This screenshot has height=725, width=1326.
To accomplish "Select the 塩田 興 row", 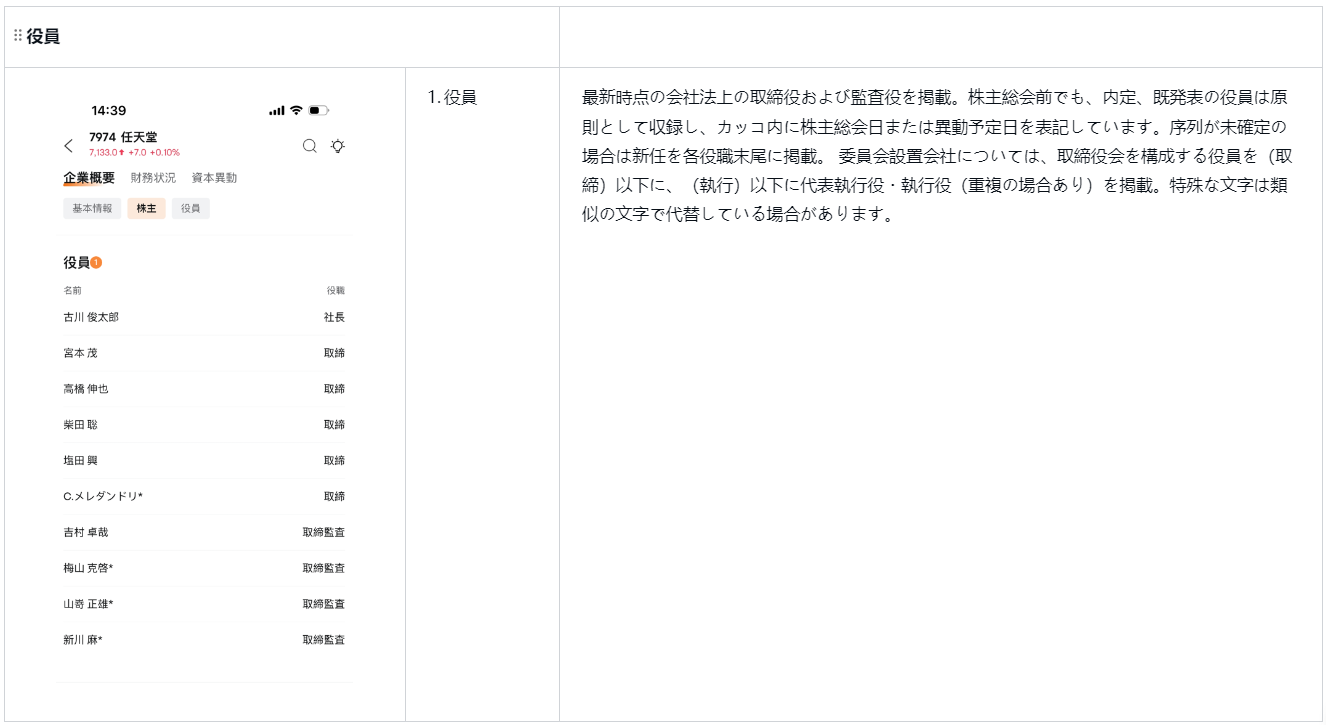I will pos(204,461).
